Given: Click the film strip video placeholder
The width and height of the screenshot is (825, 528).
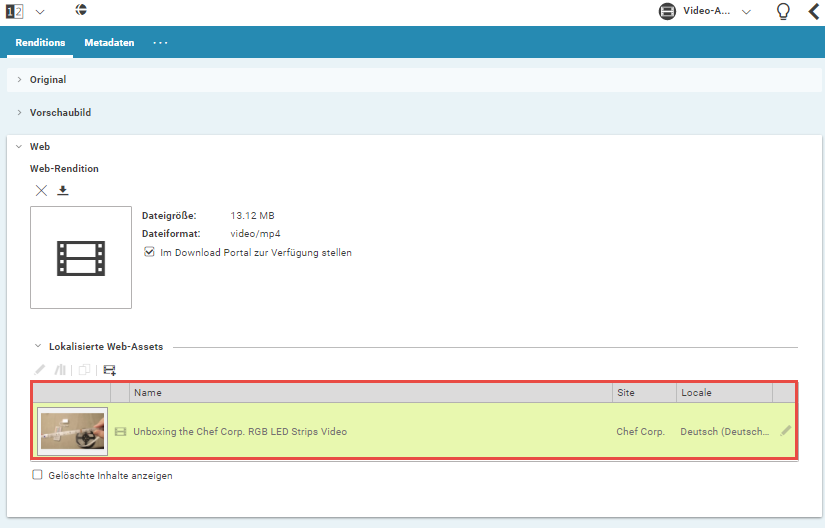Looking at the screenshot, I should [x=81, y=258].
